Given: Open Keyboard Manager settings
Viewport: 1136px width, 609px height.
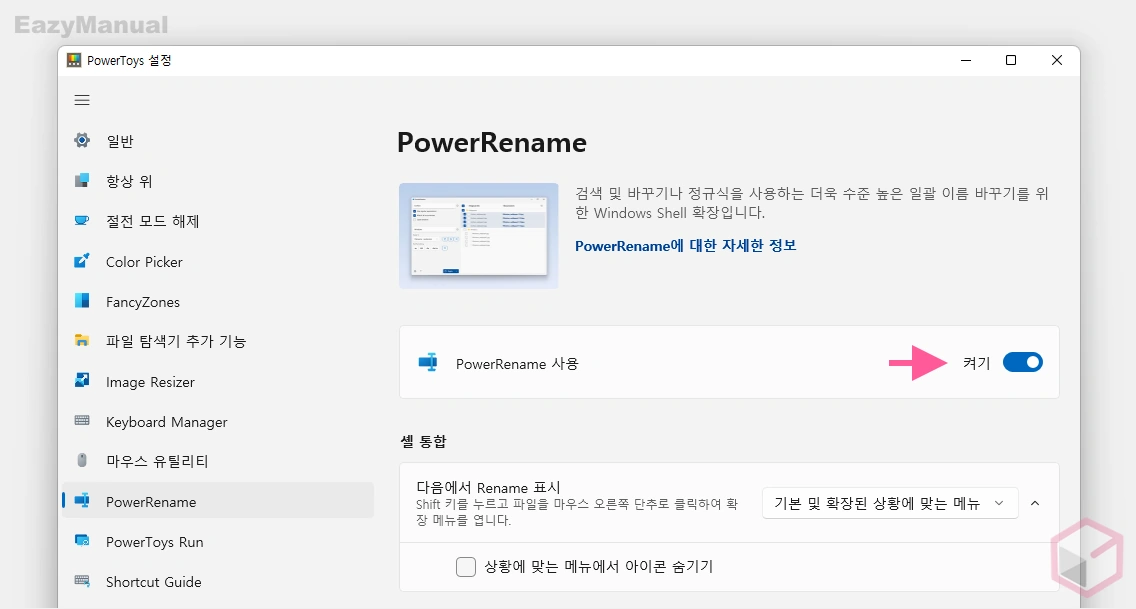Looking at the screenshot, I should tap(218, 421).
